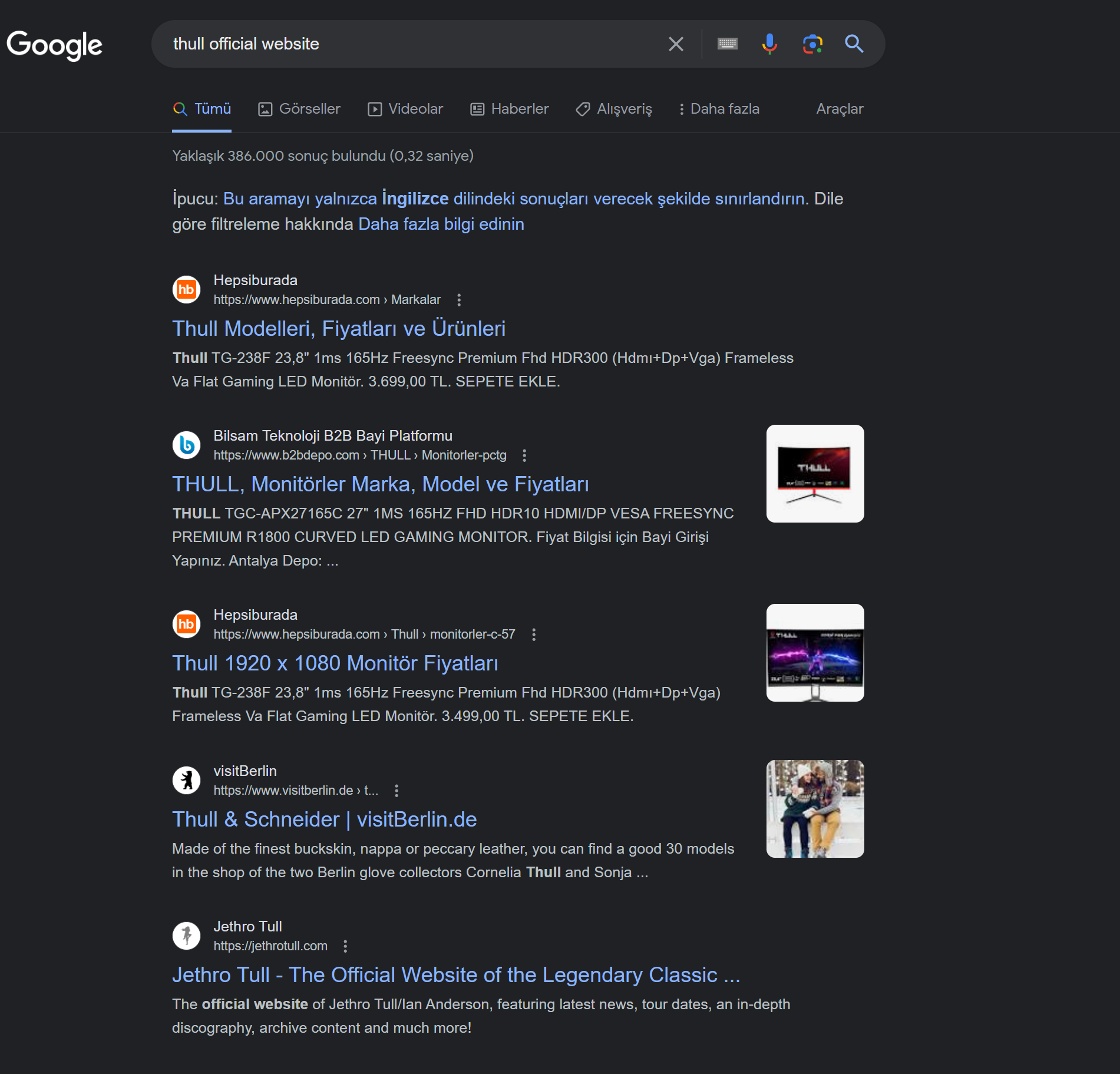Open Google Lens image search
Viewport: 1120px width, 1074px height.
[812, 44]
